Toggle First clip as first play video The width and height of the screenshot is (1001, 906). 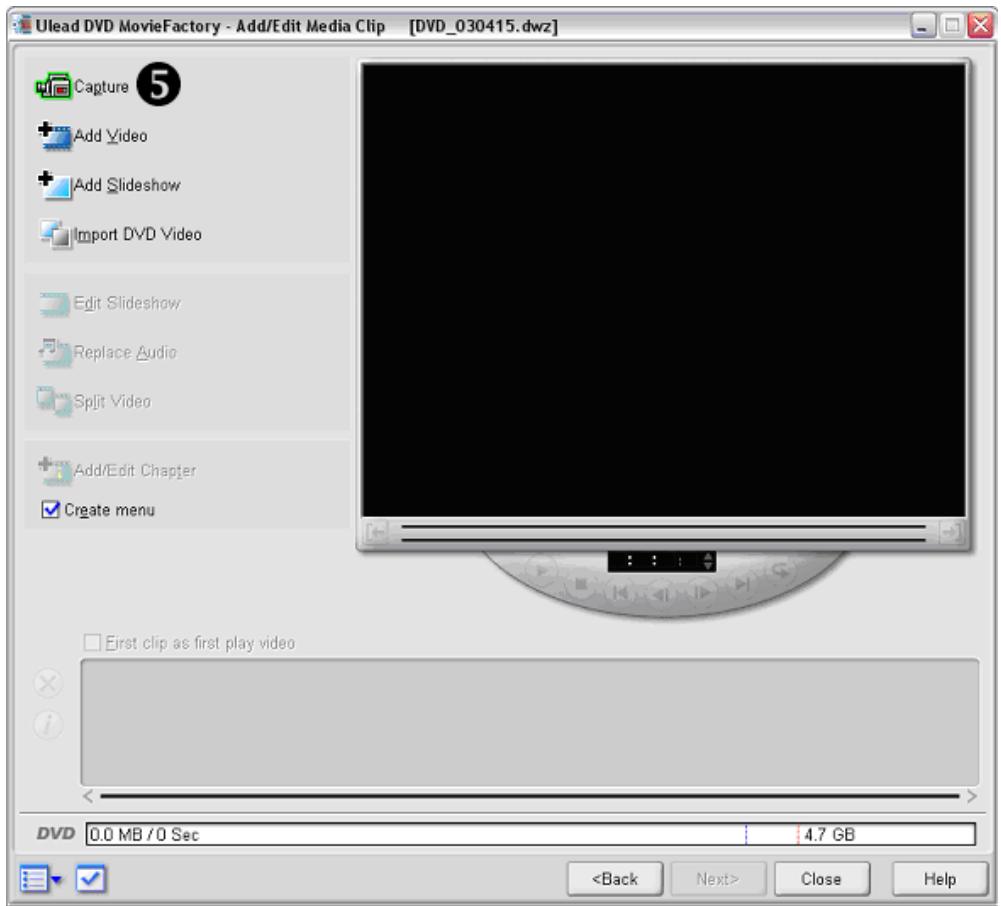[92, 642]
